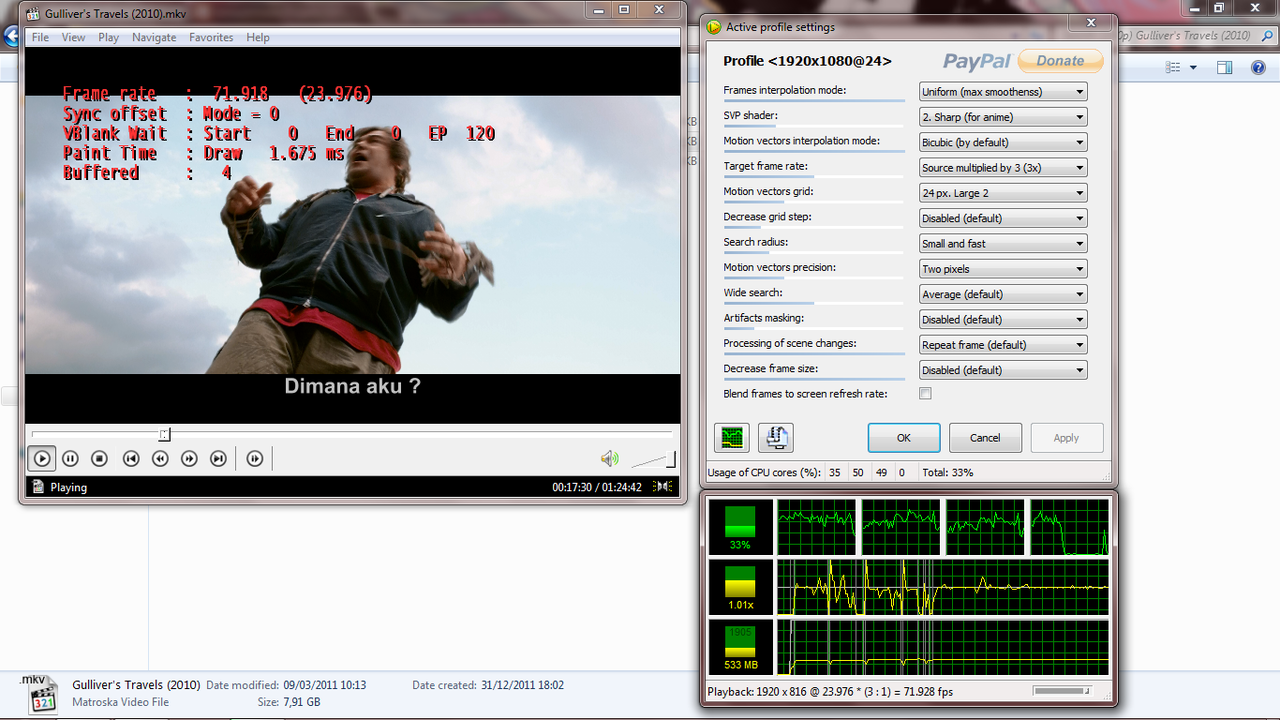Skip to the previous track
Screen dimensions: 1280x720
tap(130, 459)
